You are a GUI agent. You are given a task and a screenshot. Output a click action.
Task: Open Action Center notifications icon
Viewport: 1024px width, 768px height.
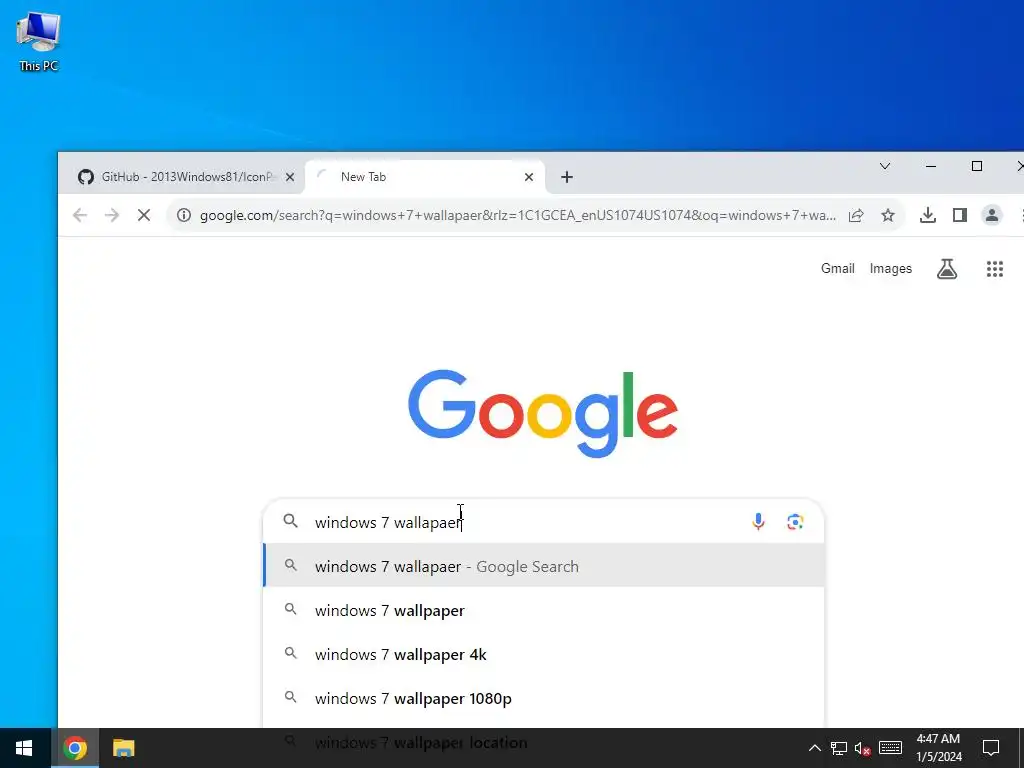(991, 748)
